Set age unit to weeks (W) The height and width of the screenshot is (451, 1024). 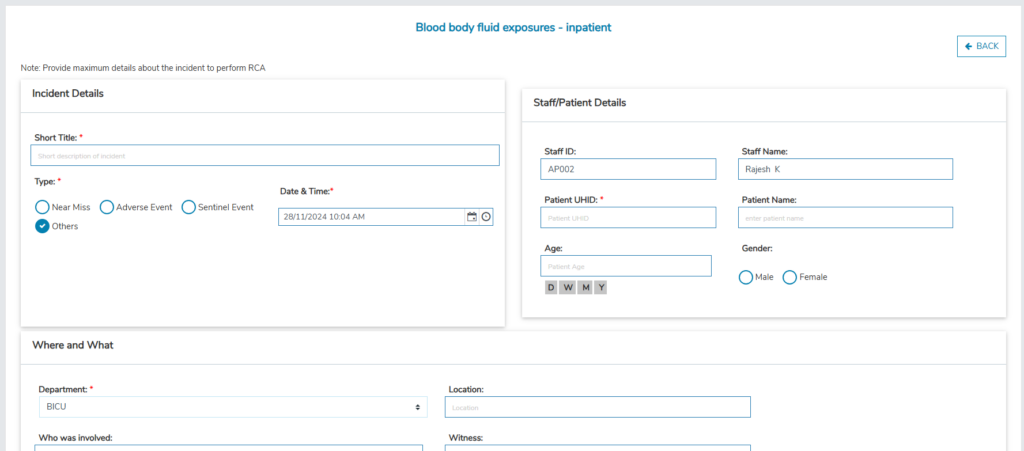[567, 288]
